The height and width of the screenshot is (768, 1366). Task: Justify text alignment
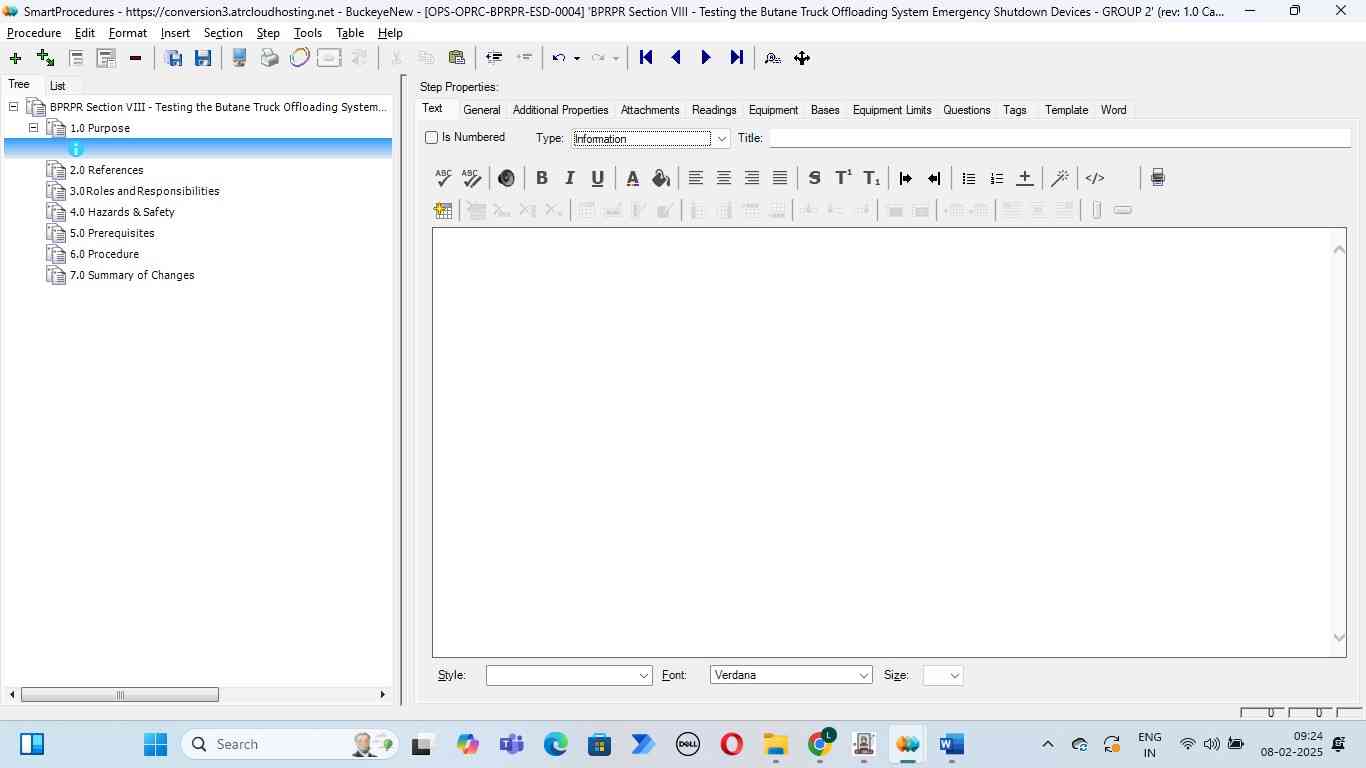pos(780,178)
